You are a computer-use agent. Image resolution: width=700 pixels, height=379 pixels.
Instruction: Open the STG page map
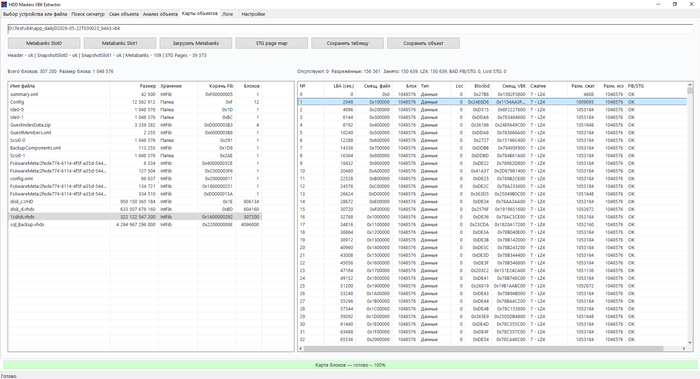272,43
